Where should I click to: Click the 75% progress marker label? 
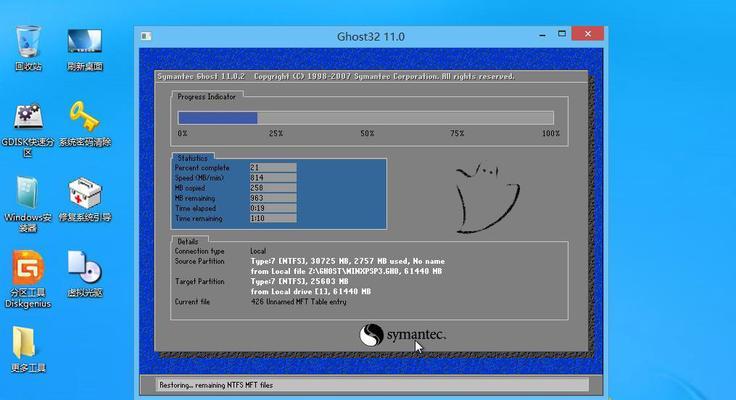[457, 134]
